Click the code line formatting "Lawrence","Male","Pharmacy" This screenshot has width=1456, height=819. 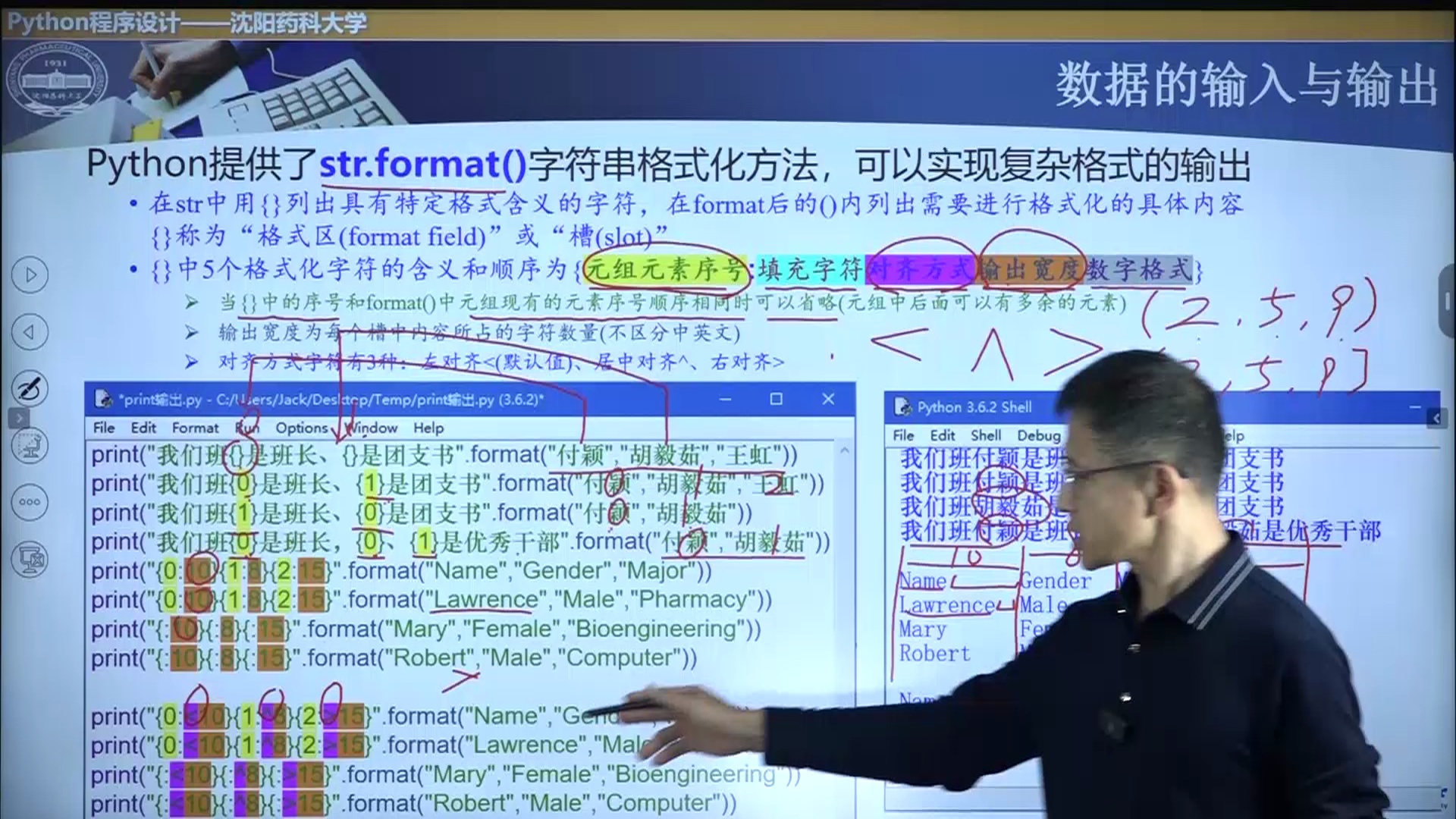click(x=431, y=600)
